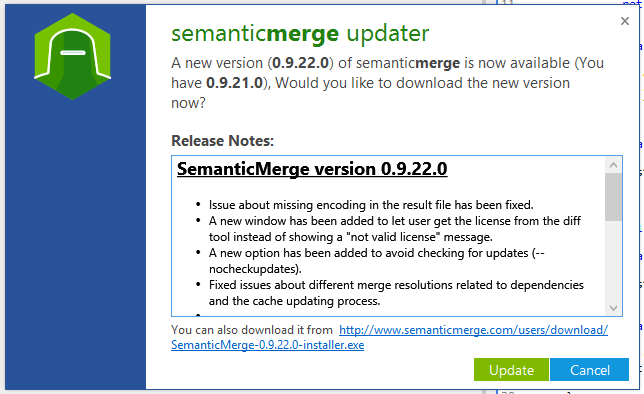
Task: Click the release note about license from diff tool
Action: click(395, 228)
